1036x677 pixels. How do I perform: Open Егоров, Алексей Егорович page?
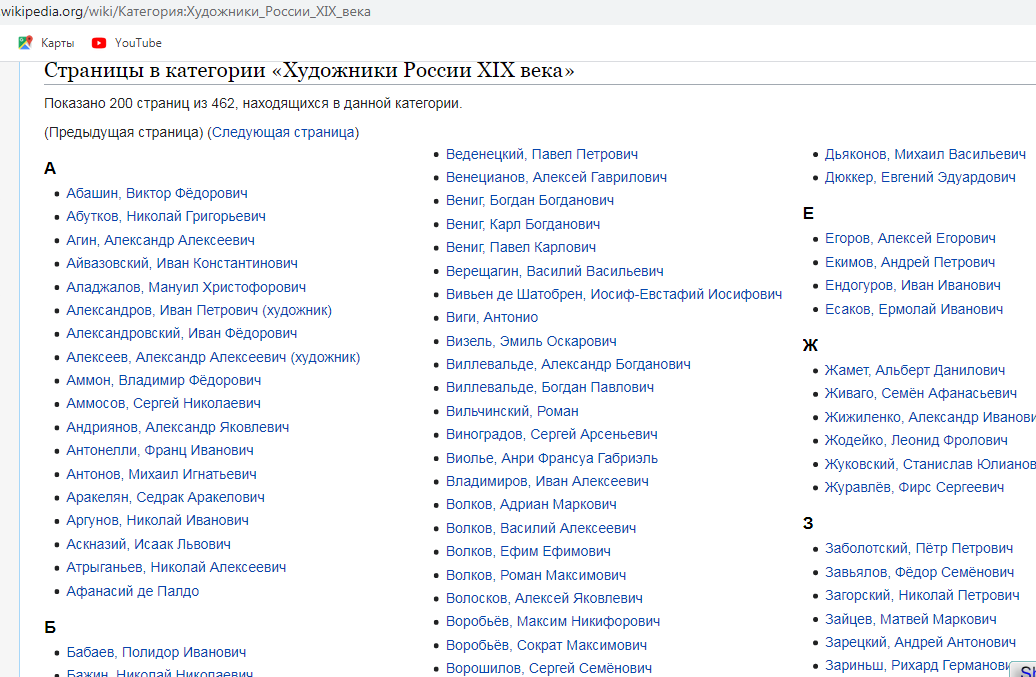click(x=910, y=238)
